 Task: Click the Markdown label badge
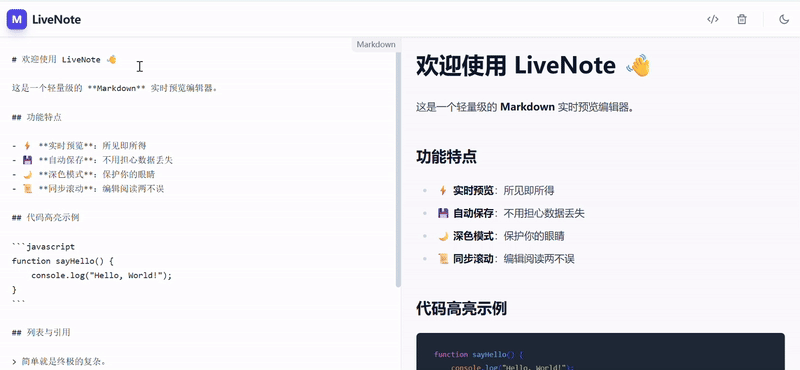tap(376, 44)
